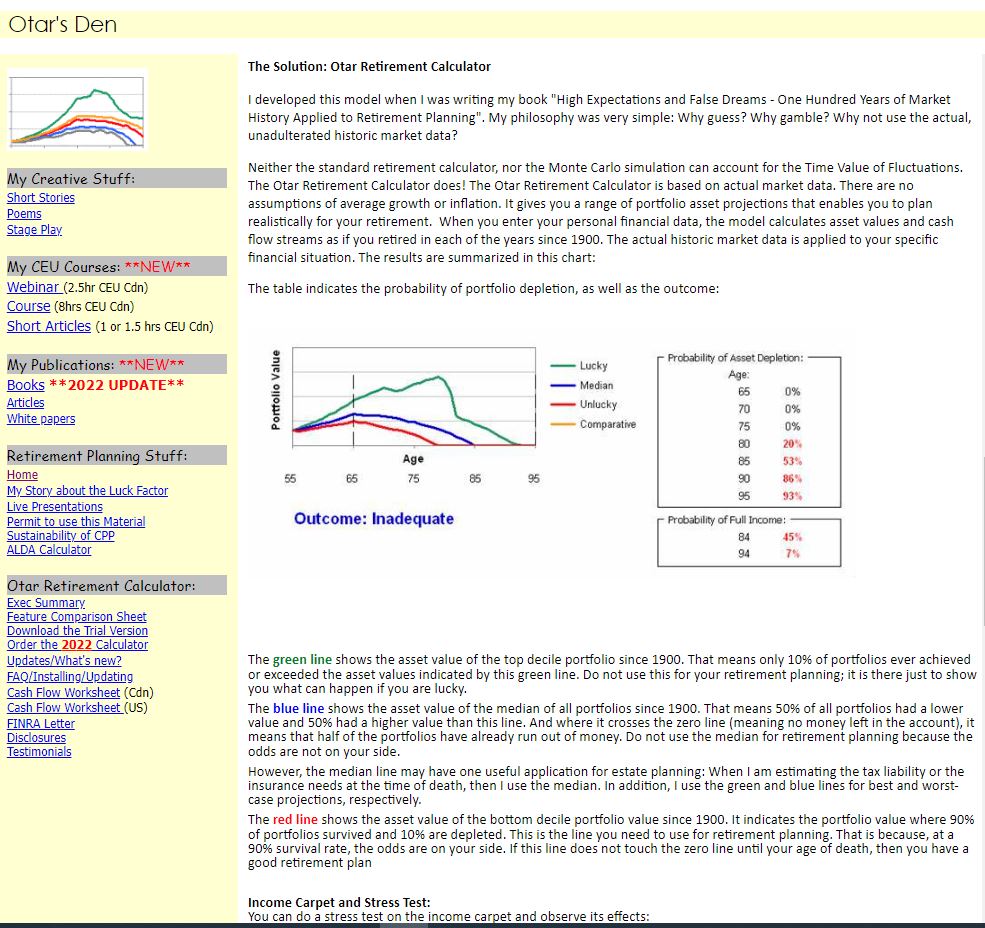Screen dimensions: 985x928
Task: Open the Poems link
Action: pyautogui.click(x=24, y=214)
